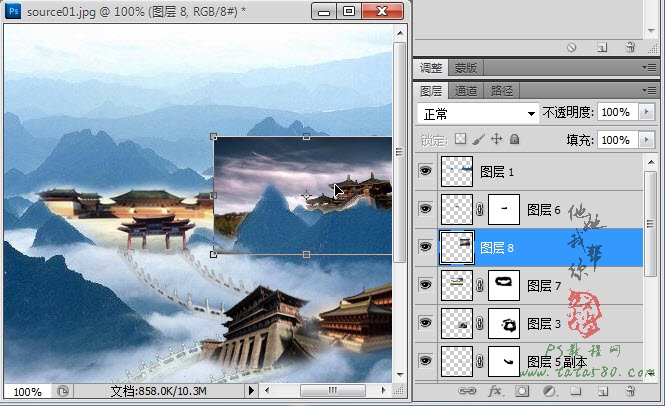Click the transform box top-left handle
Viewport: 665px width, 406px height.
[214, 137]
